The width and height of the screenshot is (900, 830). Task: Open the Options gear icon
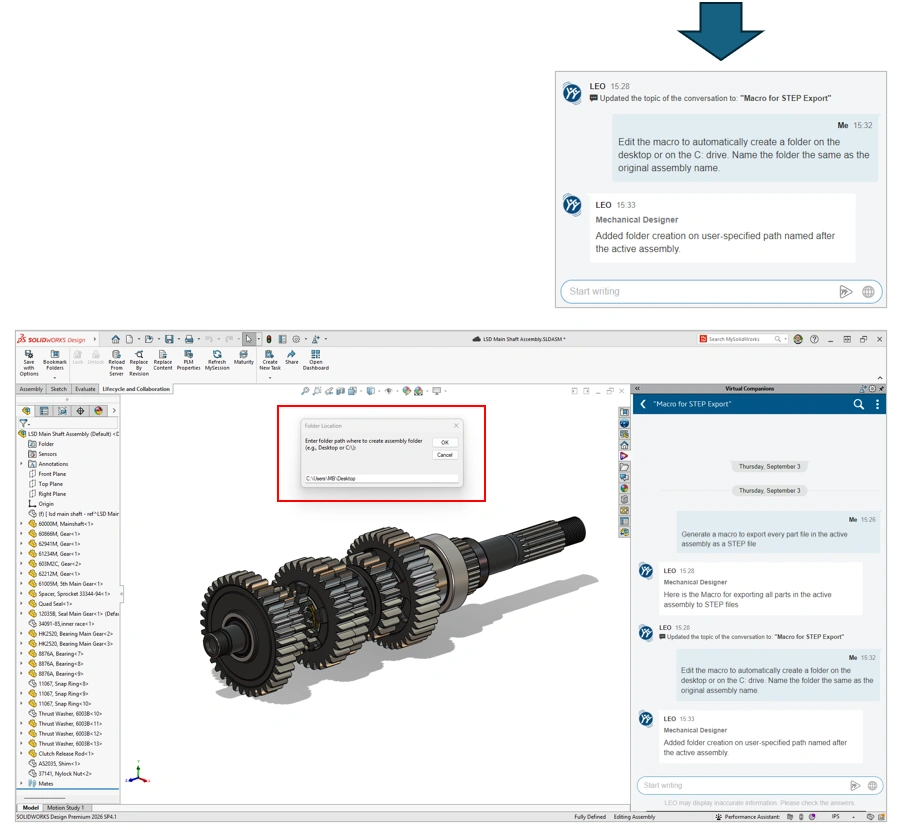296,339
